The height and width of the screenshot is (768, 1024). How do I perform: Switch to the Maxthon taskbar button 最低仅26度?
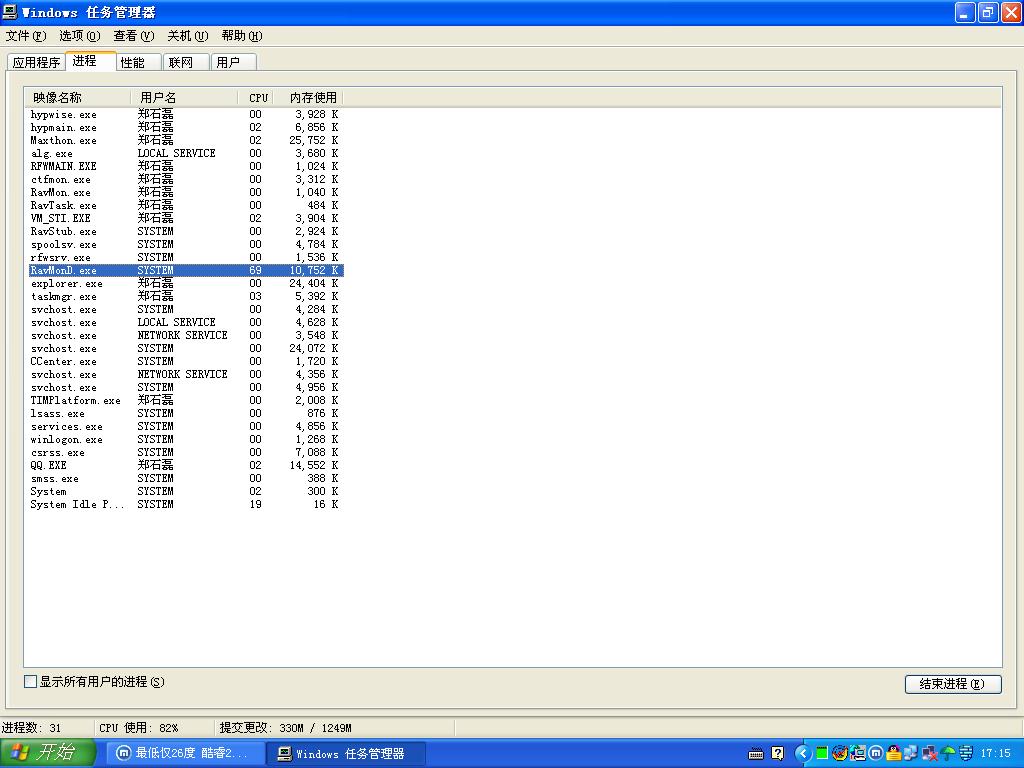[x=185, y=754]
